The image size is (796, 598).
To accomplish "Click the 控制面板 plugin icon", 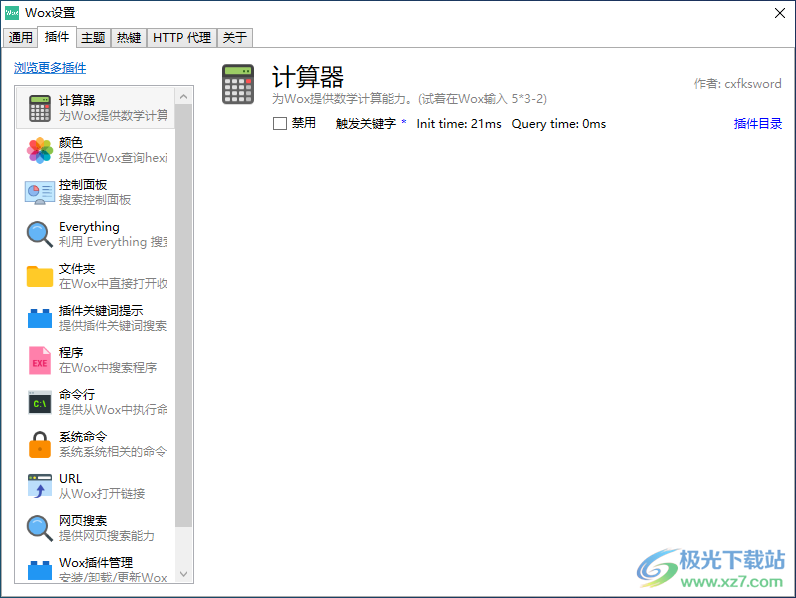I will [40, 192].
